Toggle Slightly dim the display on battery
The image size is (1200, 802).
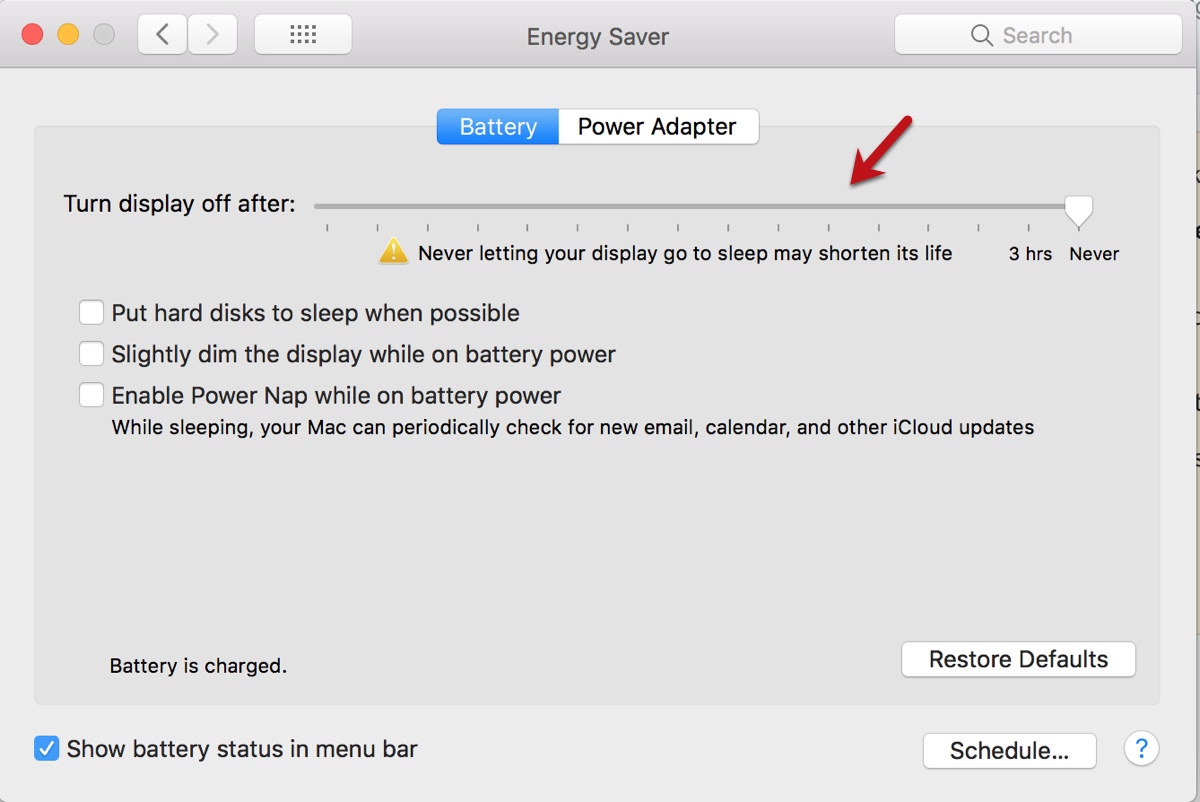point(92,354)
